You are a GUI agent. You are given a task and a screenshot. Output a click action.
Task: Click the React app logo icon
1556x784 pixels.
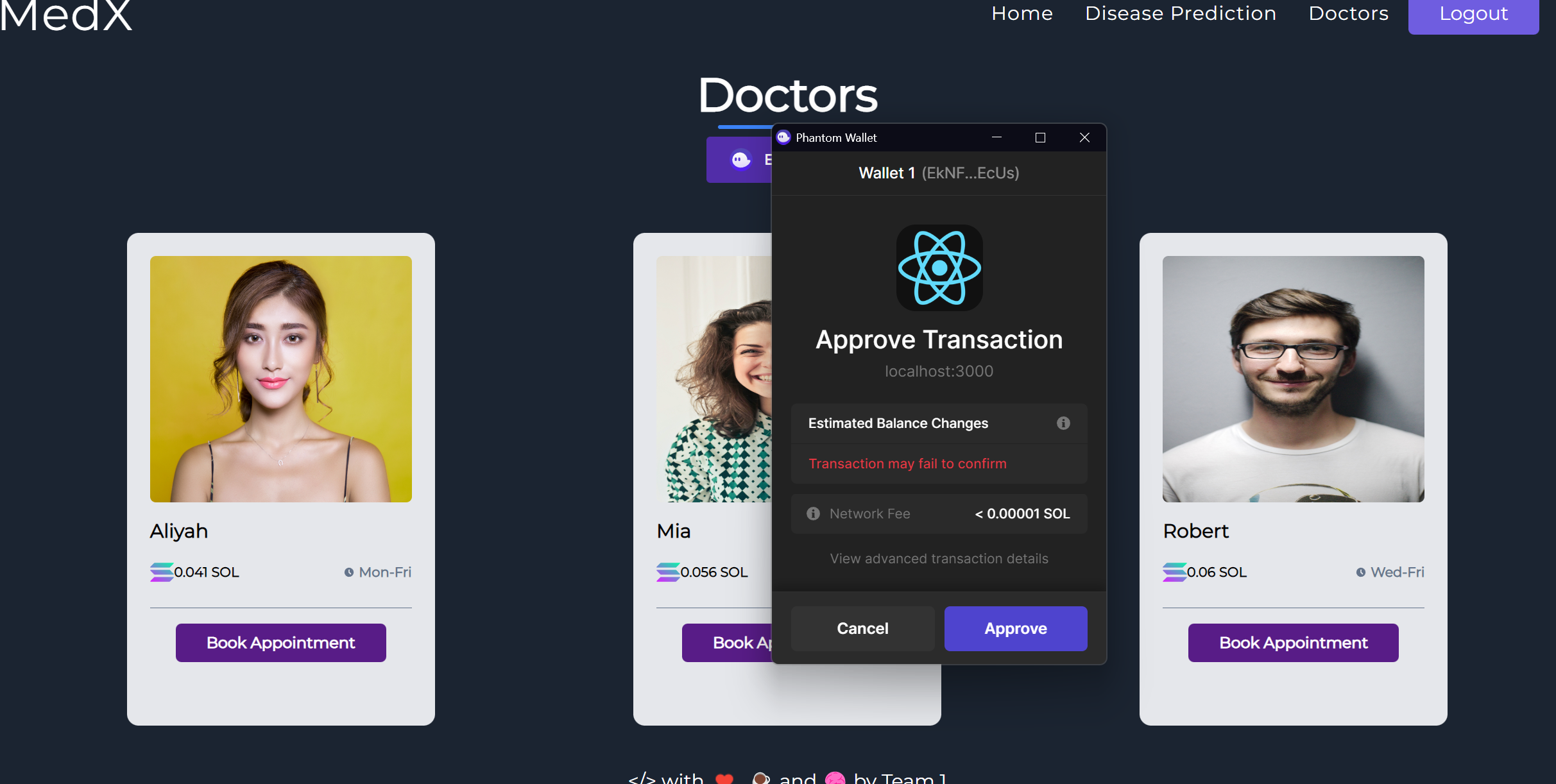(x=939, y=268)
